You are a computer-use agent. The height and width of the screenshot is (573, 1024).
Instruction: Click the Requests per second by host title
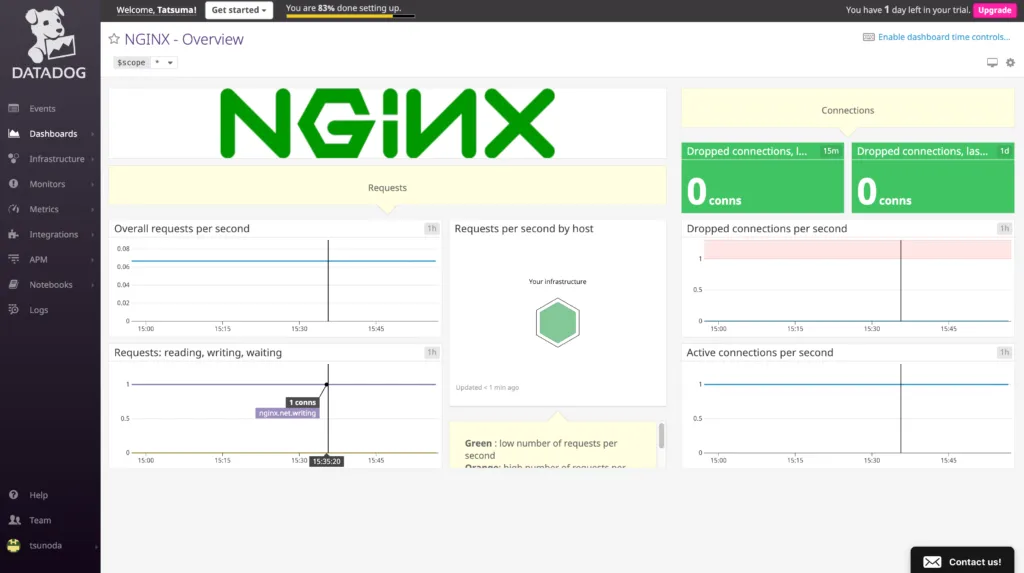coord(524,229)
